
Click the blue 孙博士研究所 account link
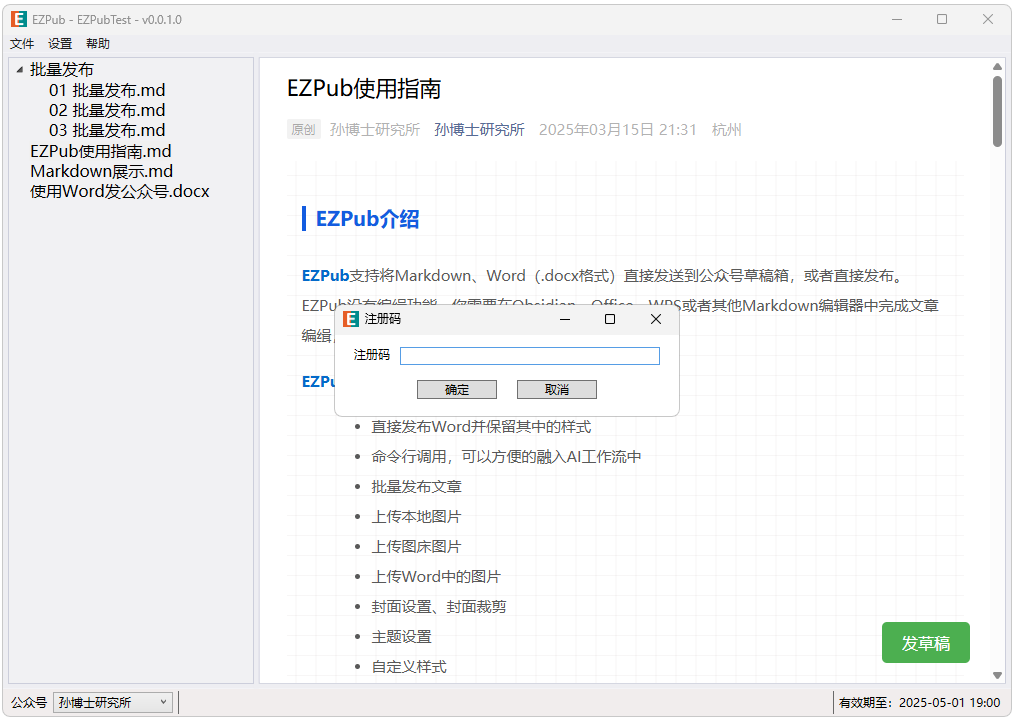point(479,129)
